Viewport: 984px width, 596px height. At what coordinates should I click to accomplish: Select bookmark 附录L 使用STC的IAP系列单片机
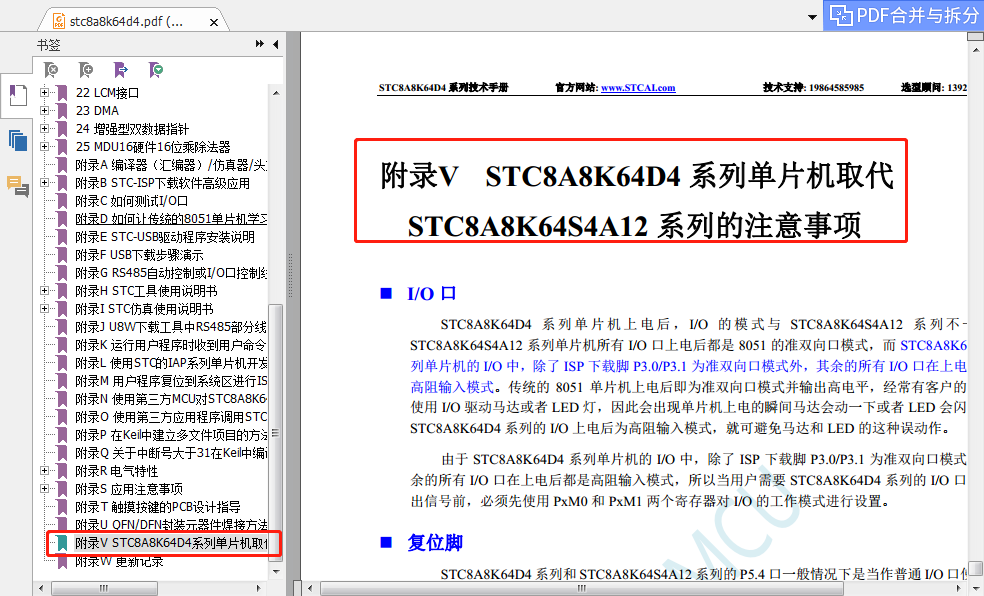tap(171, 363)
